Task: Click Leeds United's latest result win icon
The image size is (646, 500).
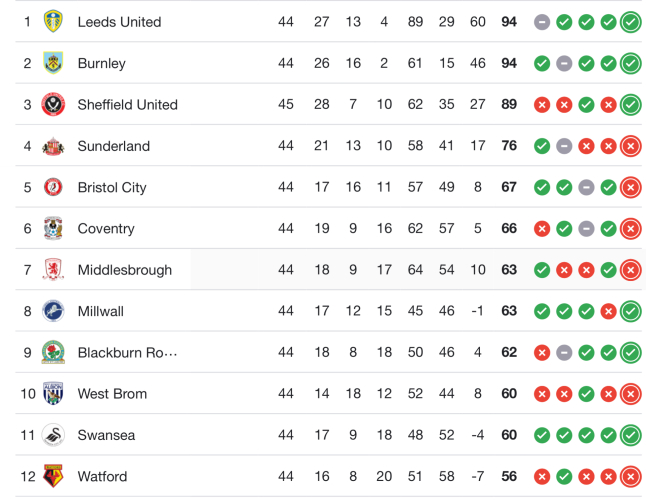Action: click(x=630, y=21)
